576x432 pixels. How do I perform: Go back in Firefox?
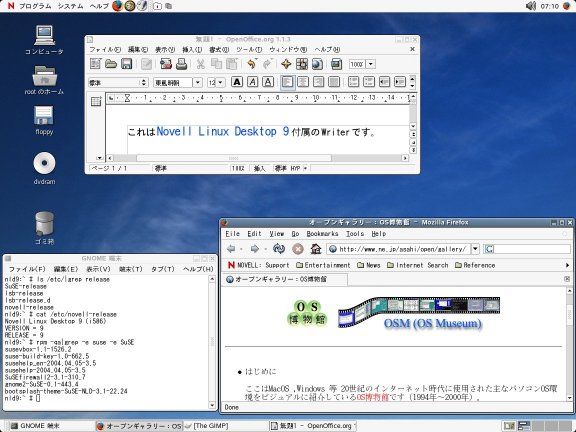coord(231,249)
